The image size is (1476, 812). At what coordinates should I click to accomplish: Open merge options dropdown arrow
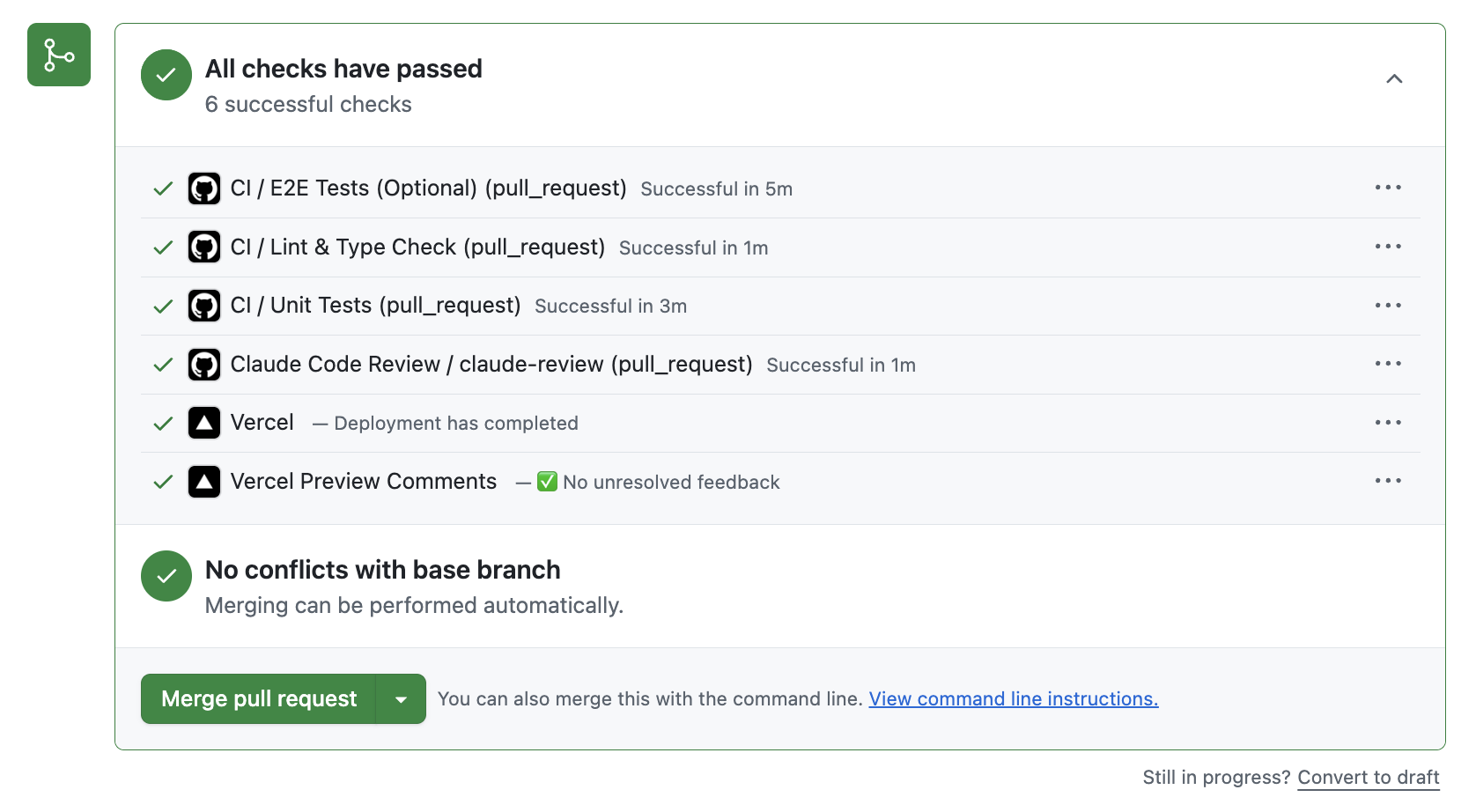[402, 698]
